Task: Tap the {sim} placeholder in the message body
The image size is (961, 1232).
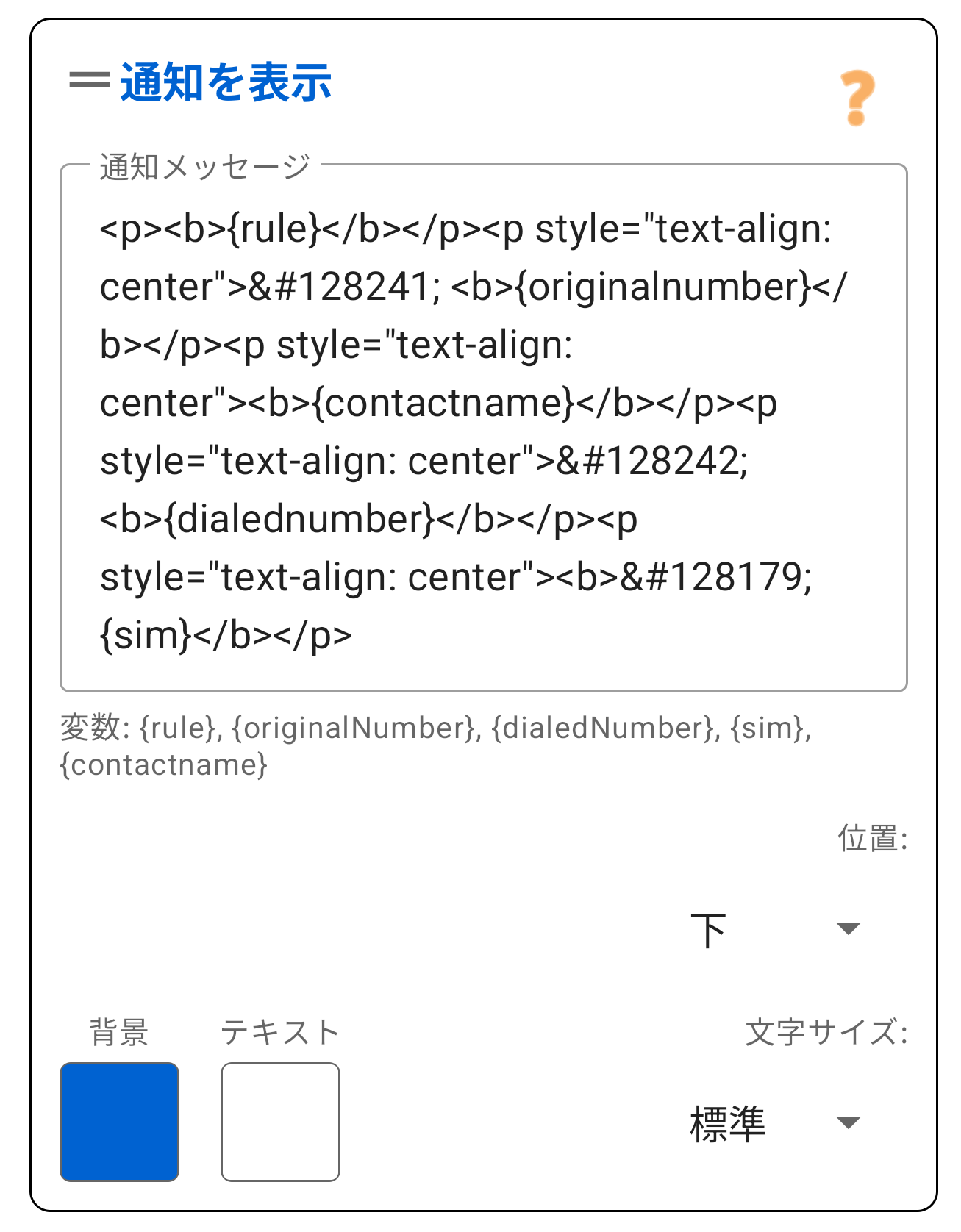Action: coord(143,634)
